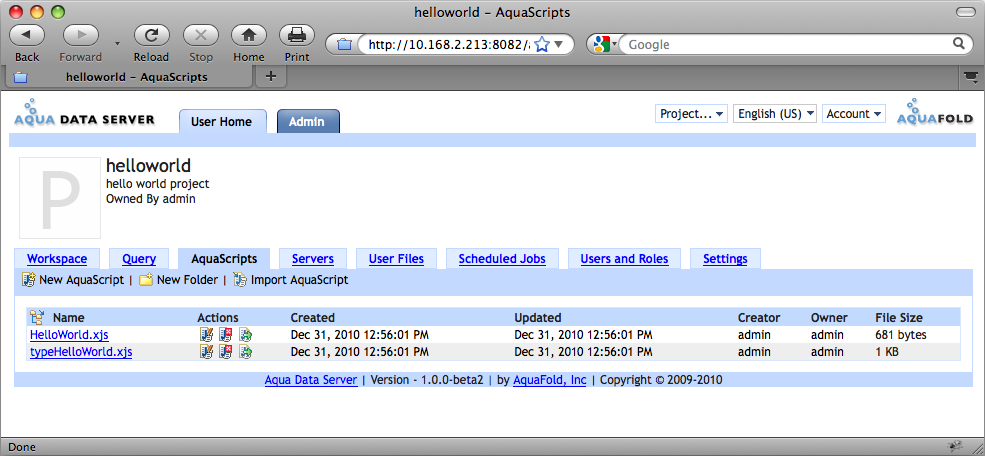Click the toolbar toggle pill in title bar
This screenshot has height=456, width=985.
(964, 12)
